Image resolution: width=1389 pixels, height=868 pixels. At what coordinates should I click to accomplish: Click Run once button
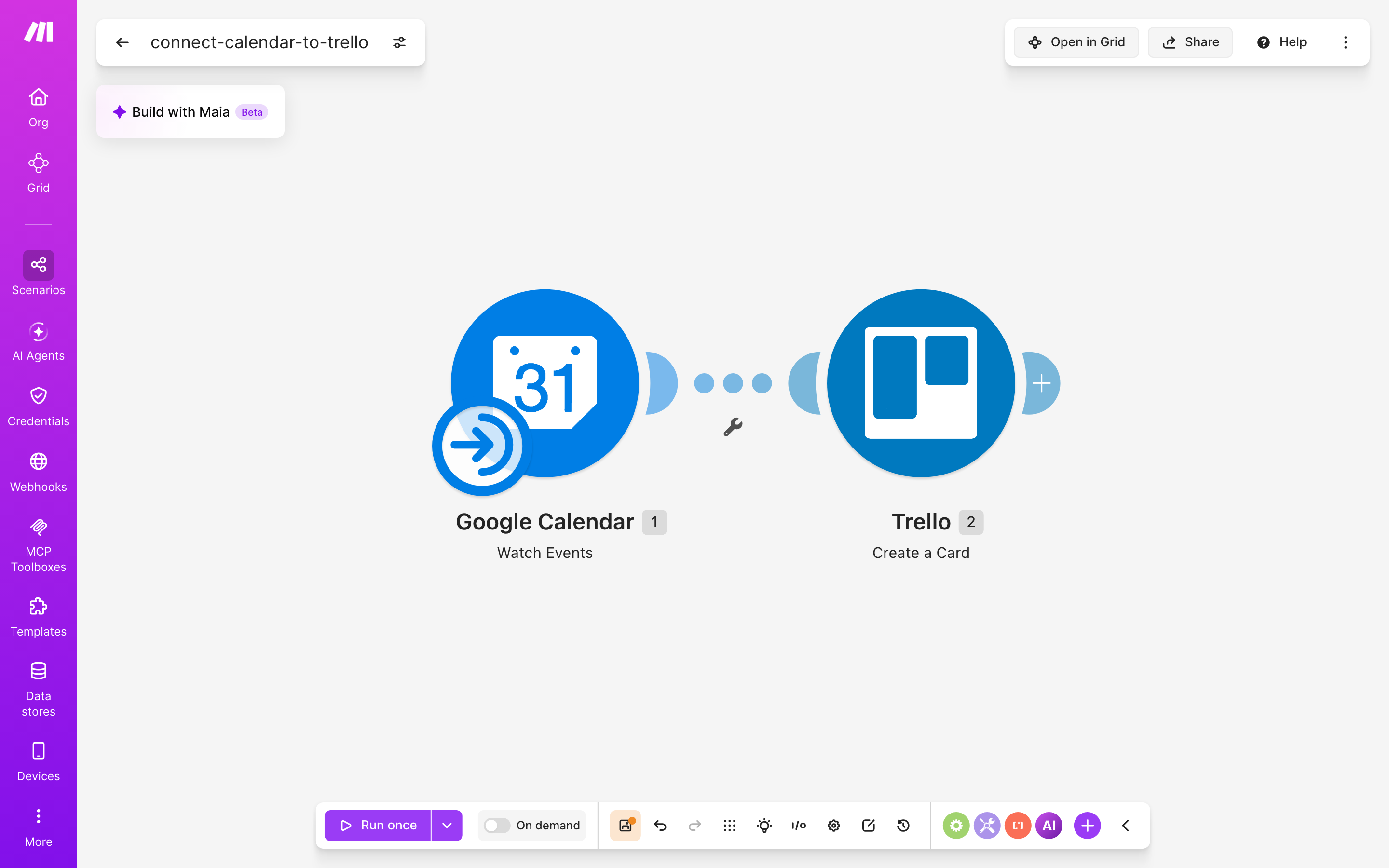[378, 826]
